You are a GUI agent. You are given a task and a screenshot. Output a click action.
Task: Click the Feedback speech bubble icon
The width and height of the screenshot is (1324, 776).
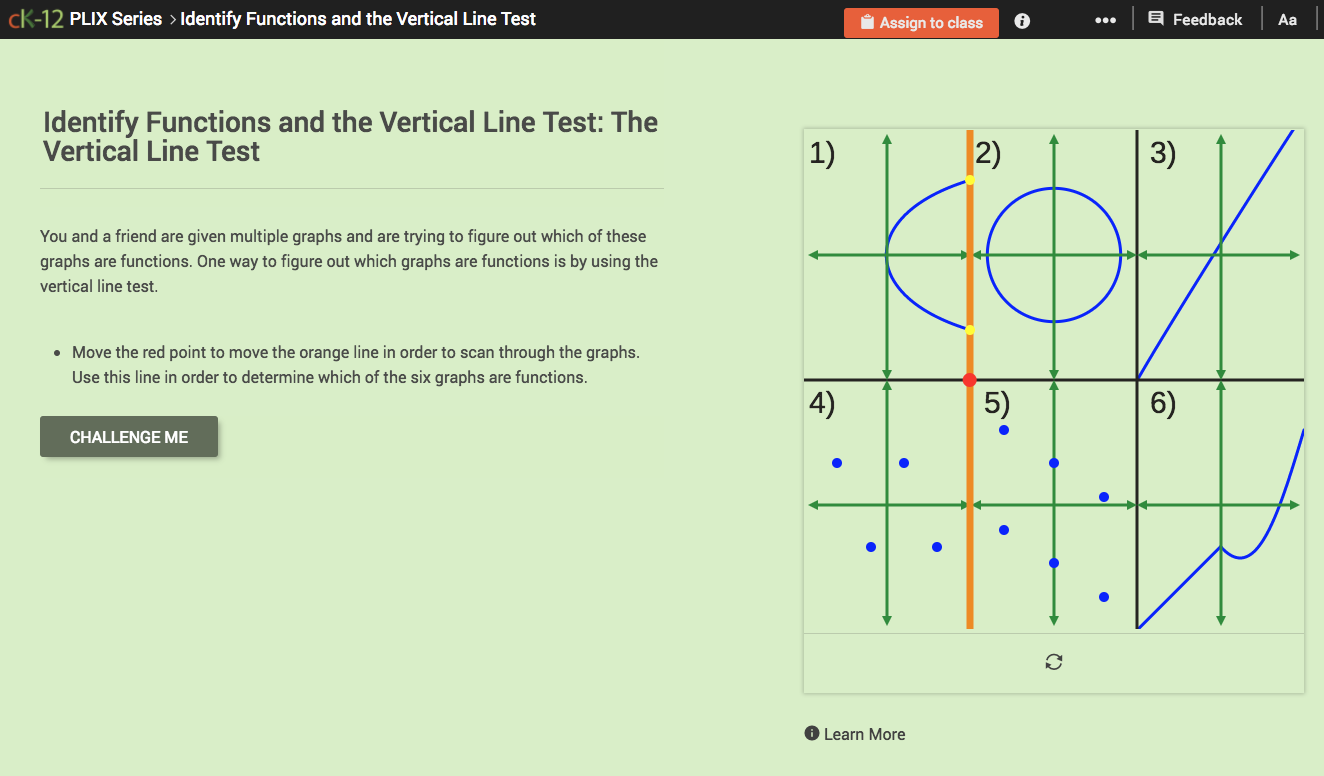[1156, 18]
